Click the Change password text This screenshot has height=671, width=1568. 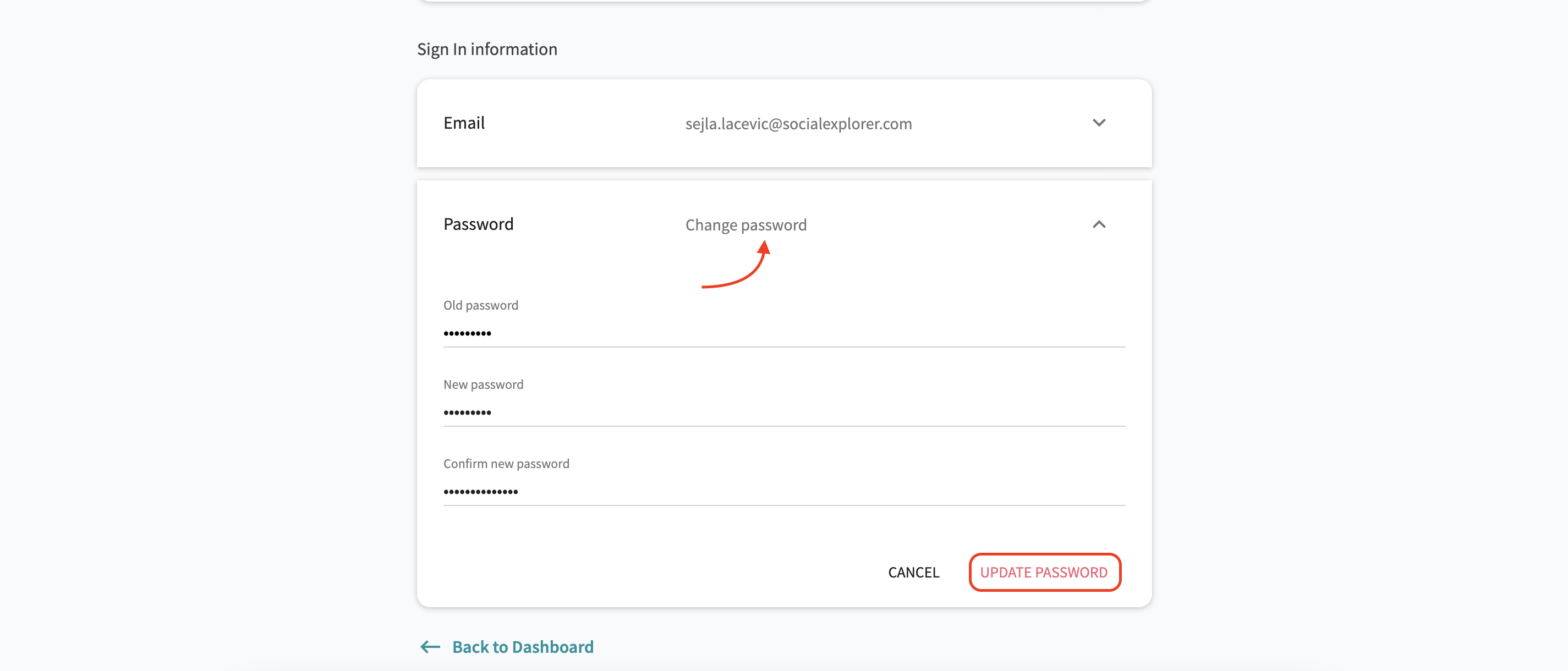(745, 225)
